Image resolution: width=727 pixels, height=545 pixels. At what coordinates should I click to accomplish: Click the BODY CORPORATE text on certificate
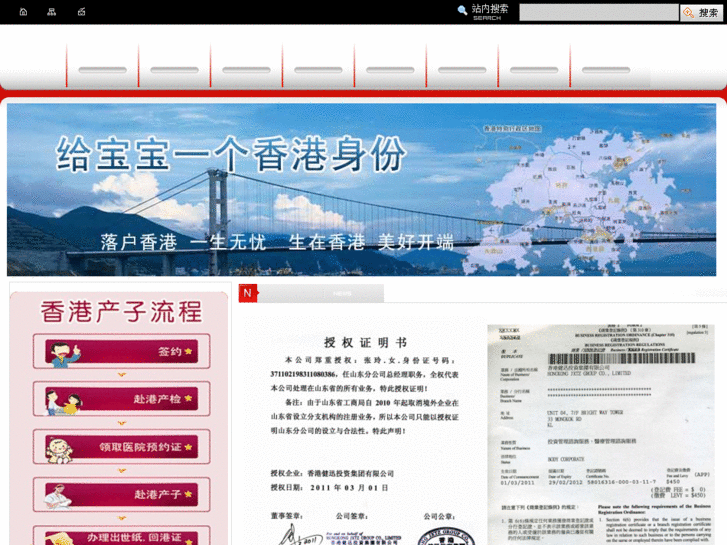pos(566,459)
